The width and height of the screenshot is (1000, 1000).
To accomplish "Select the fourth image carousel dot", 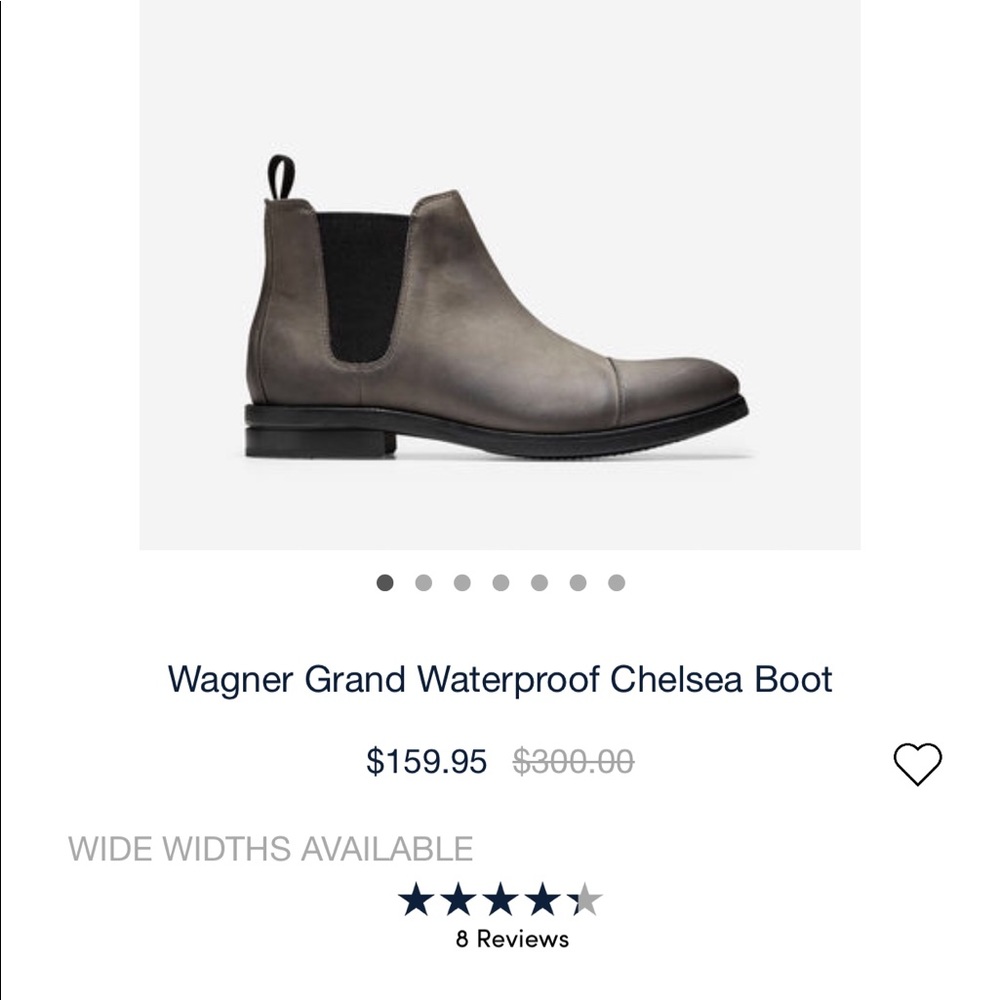I will click(x=500, y=580).
